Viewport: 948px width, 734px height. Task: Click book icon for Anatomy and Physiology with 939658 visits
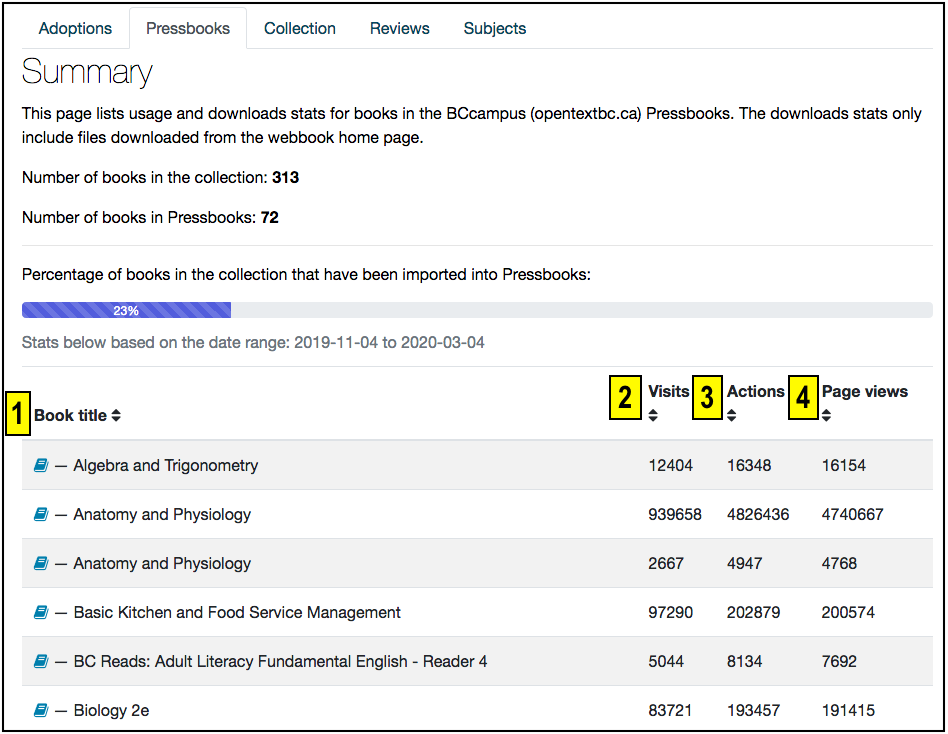(41, 514)
